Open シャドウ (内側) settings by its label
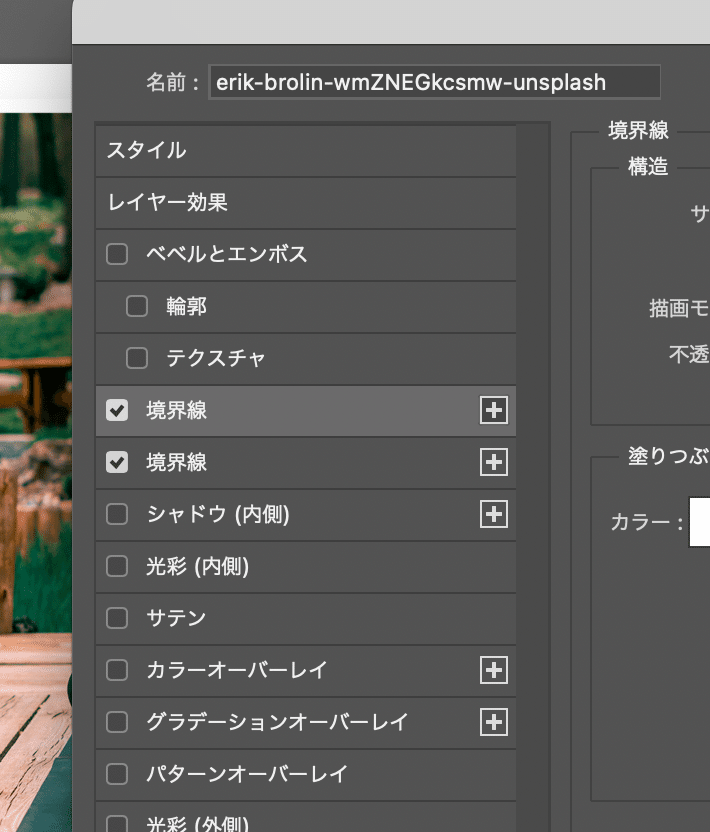This screenshot has height=832, width=710. click(218, 514)
